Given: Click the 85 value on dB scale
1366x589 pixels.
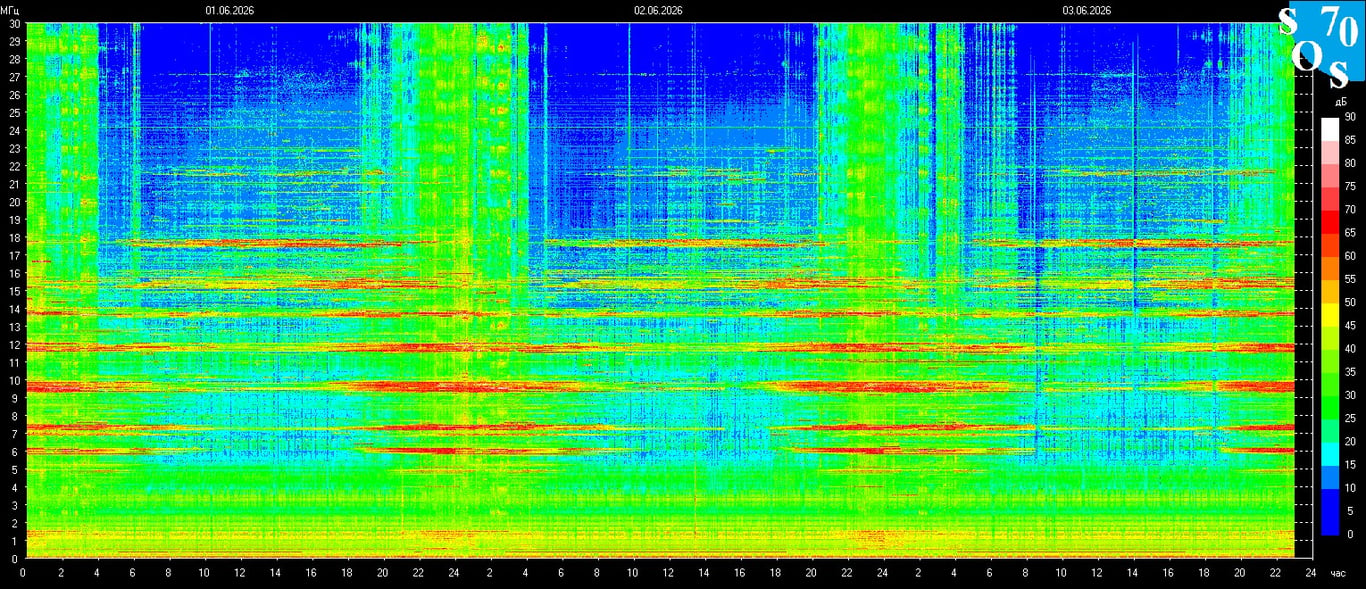Looking at the screenshot, I should coord(1349,140).
